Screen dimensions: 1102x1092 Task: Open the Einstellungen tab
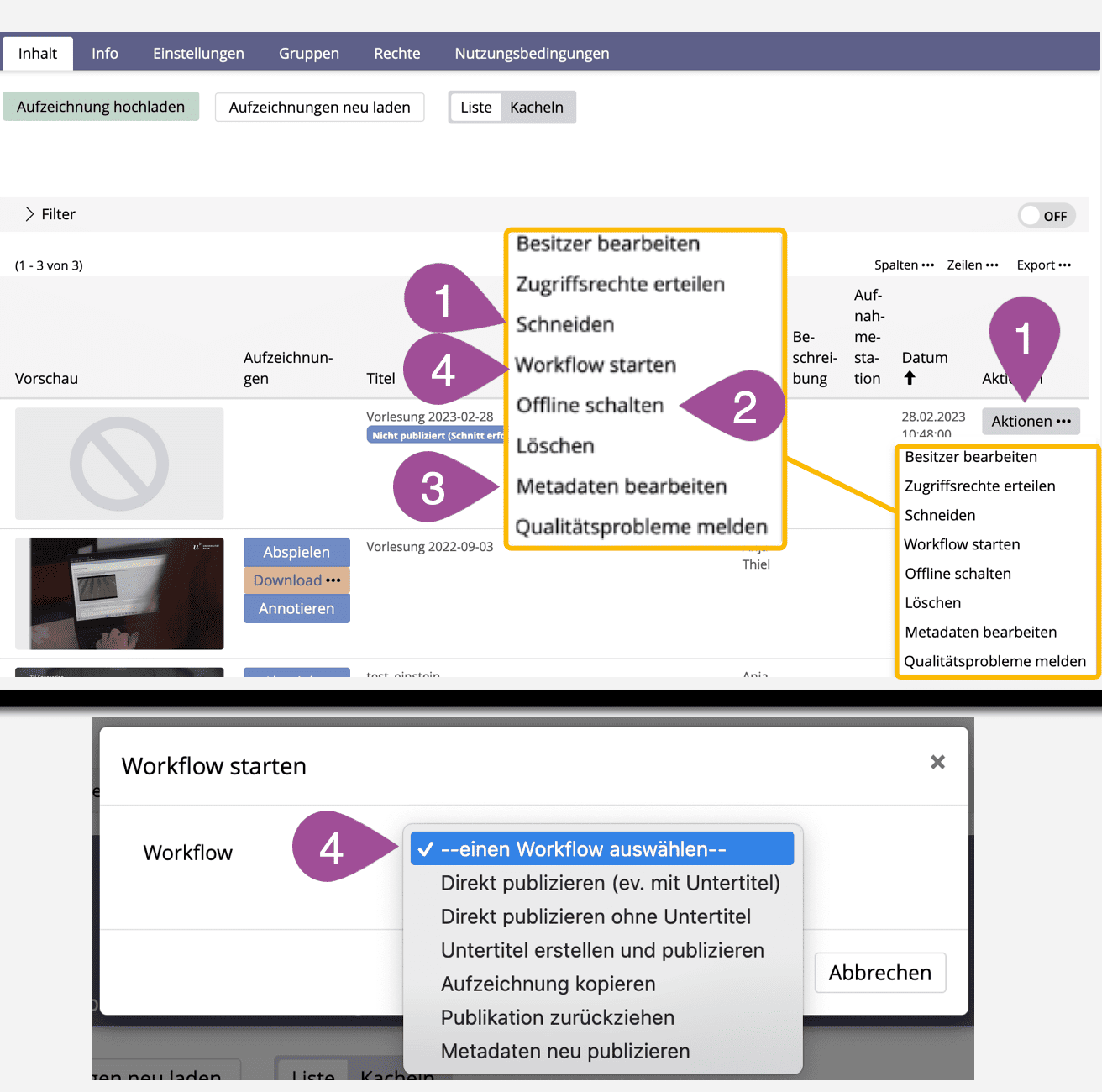tap(198, 54)
